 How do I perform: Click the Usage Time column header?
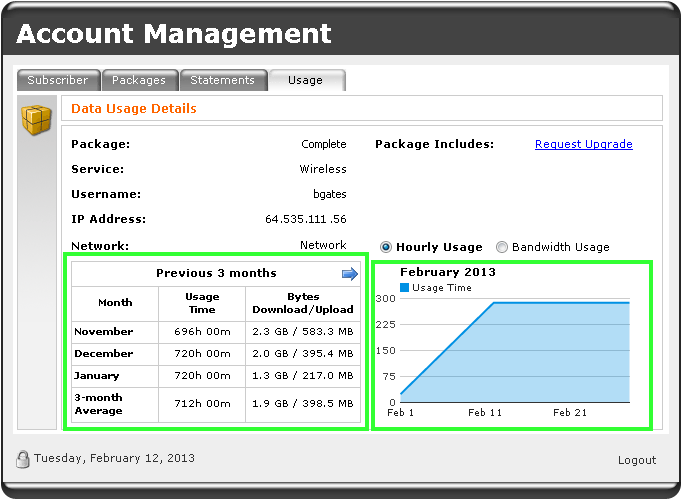point(202,303)
